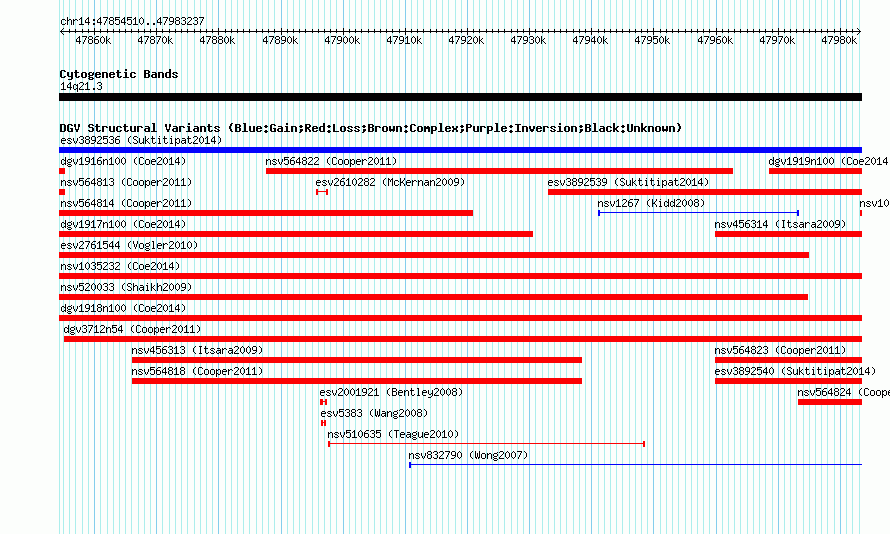This screenshot has width=890, height=534.
Task: Open nsv456313 (Itsara2009) variant label
Action: click(x=197, y=350)
